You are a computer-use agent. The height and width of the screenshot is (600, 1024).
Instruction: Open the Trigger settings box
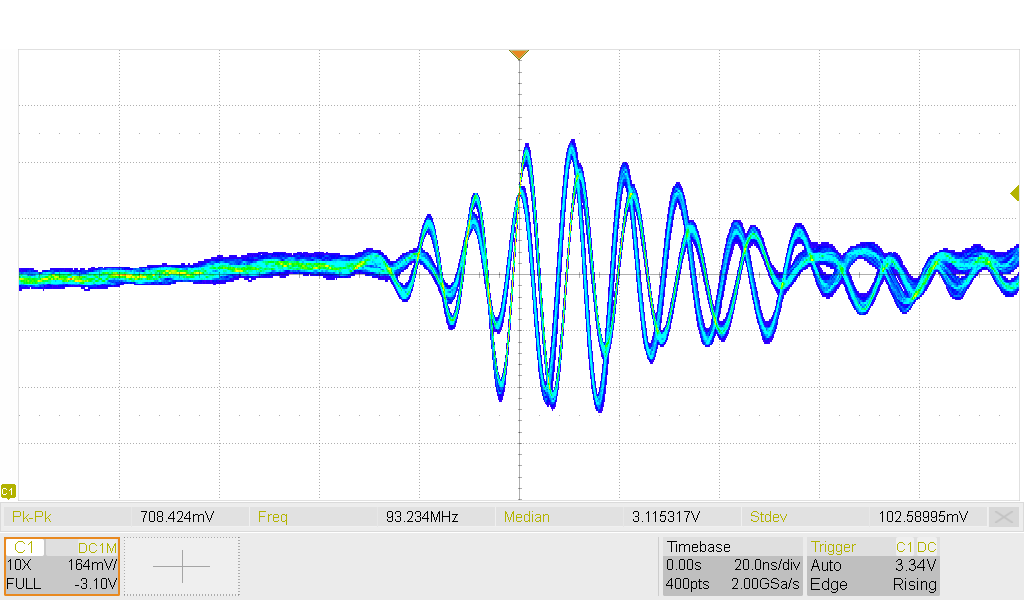pyautogui.click(x=873, y=566)
